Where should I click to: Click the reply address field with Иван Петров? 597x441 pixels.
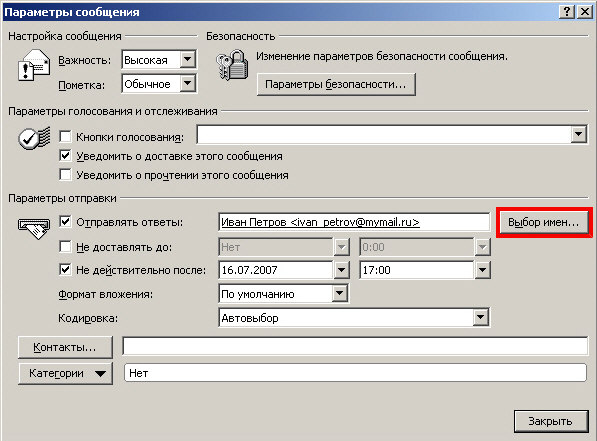(354, 222)
